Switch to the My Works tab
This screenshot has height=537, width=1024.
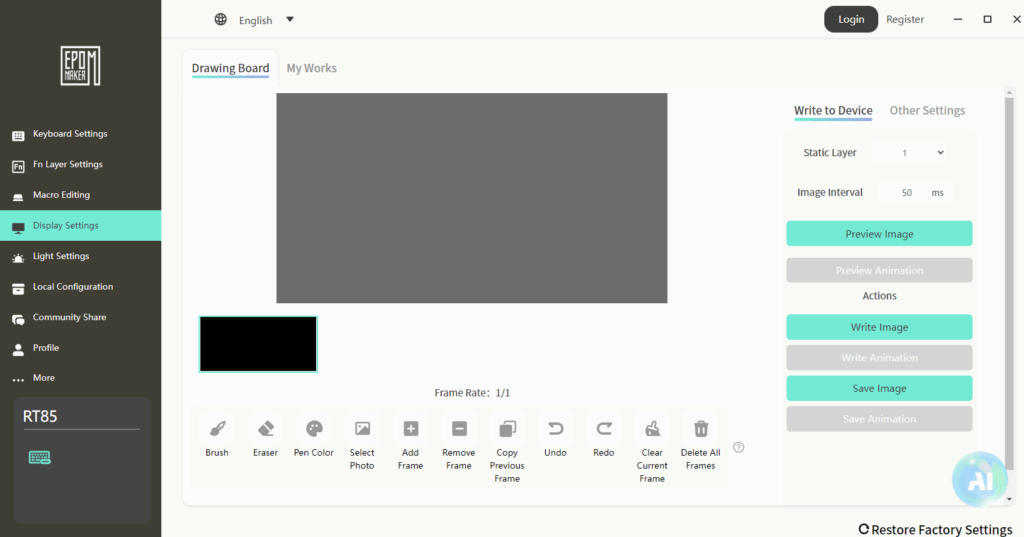[311, 68]
